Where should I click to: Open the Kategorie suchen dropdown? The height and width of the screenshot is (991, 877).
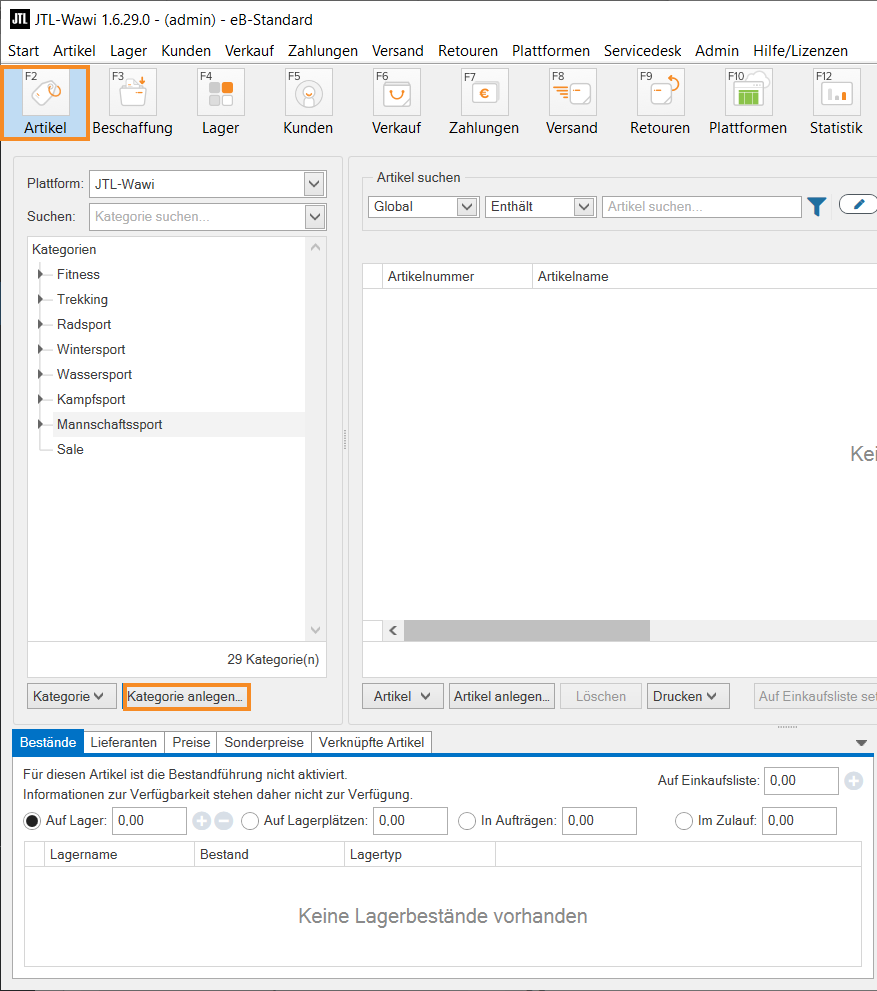[x=314, y=217]
